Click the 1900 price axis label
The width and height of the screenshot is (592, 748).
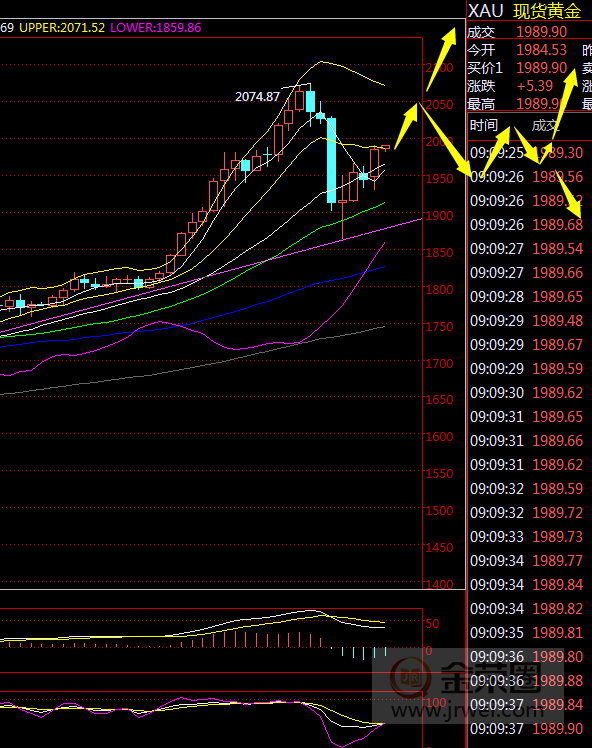439,216
